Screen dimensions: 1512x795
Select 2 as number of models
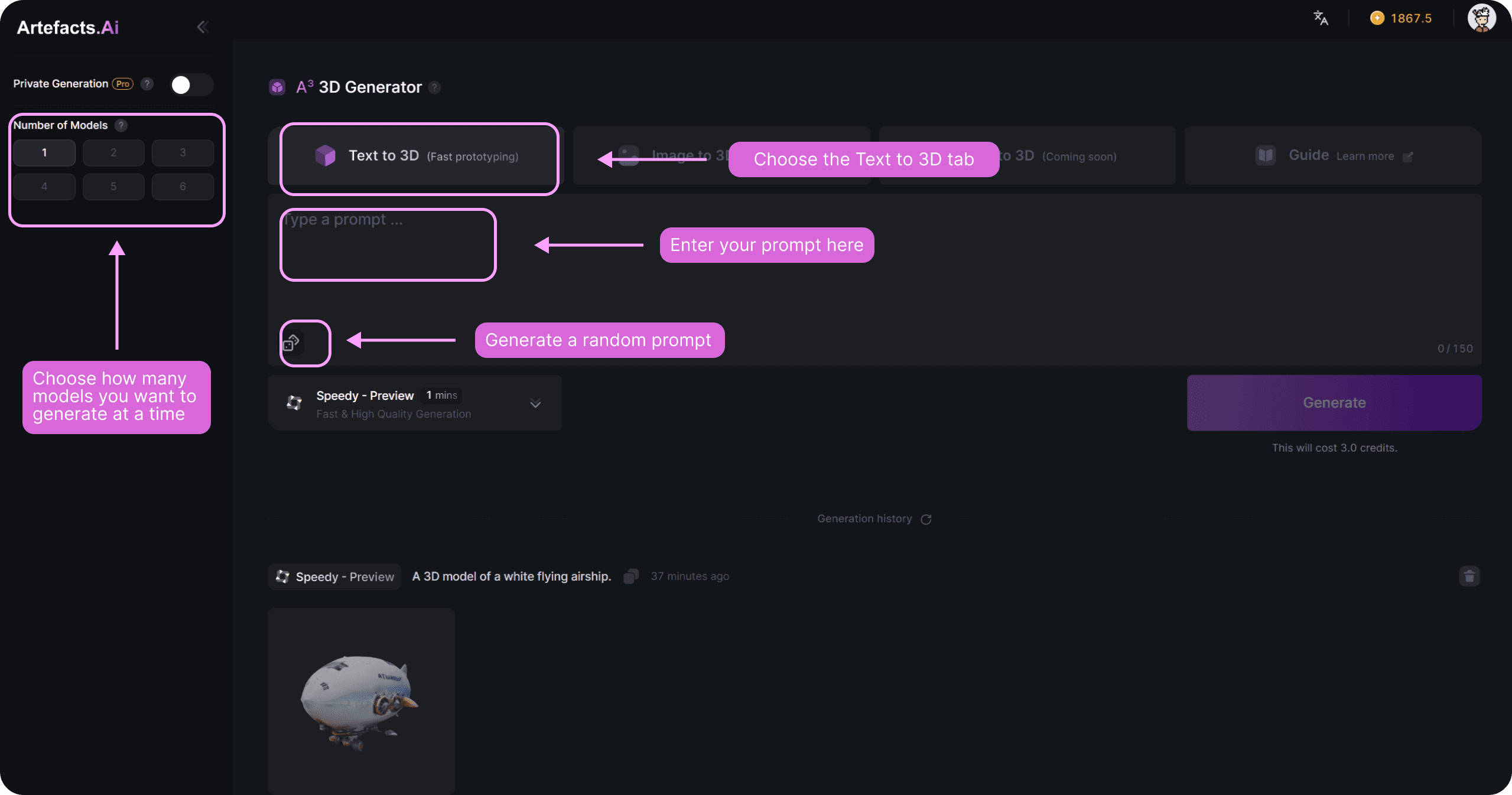coord(113,153)
